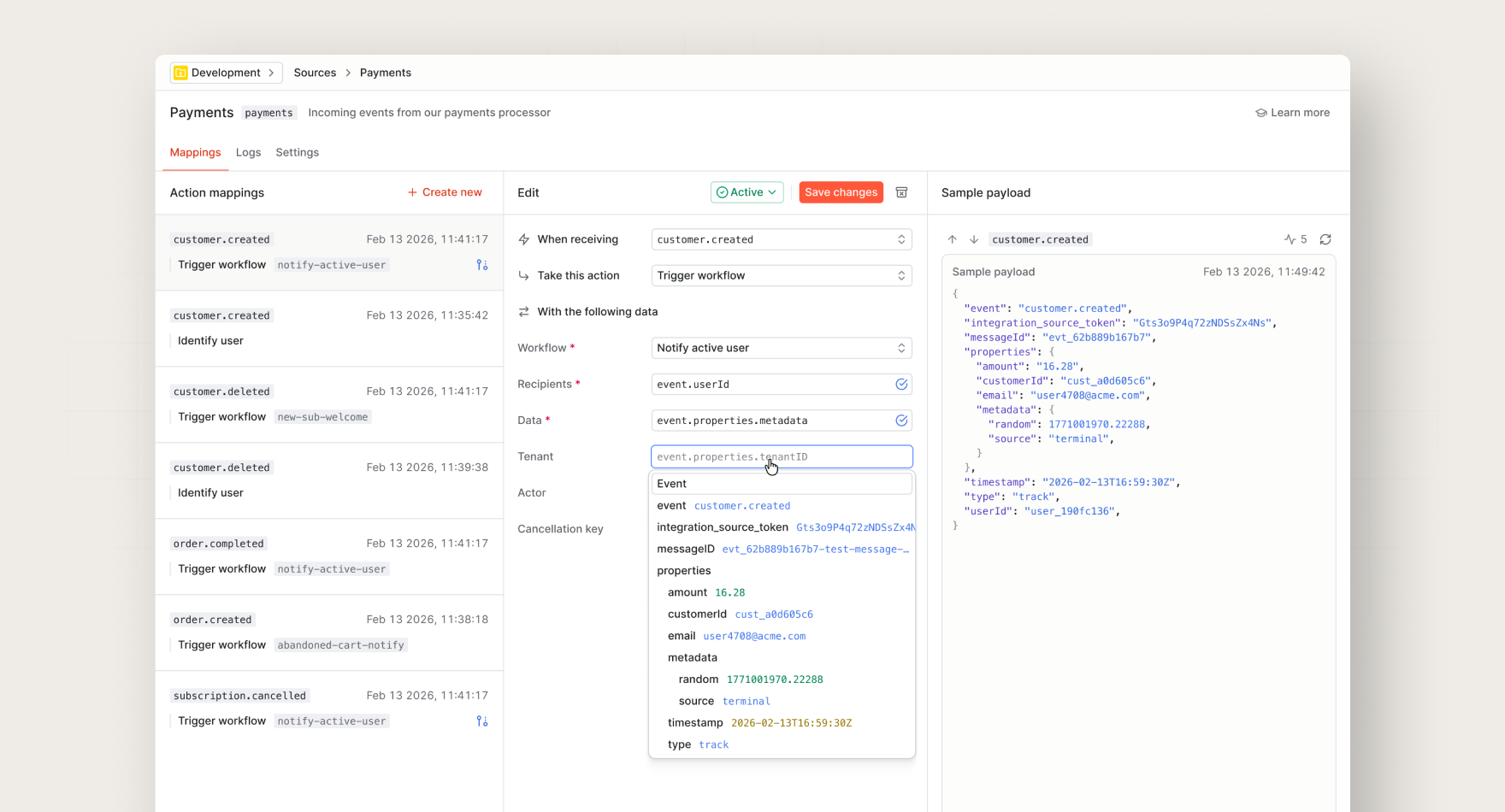Click the Save changes button

click(x=841, y=192)
